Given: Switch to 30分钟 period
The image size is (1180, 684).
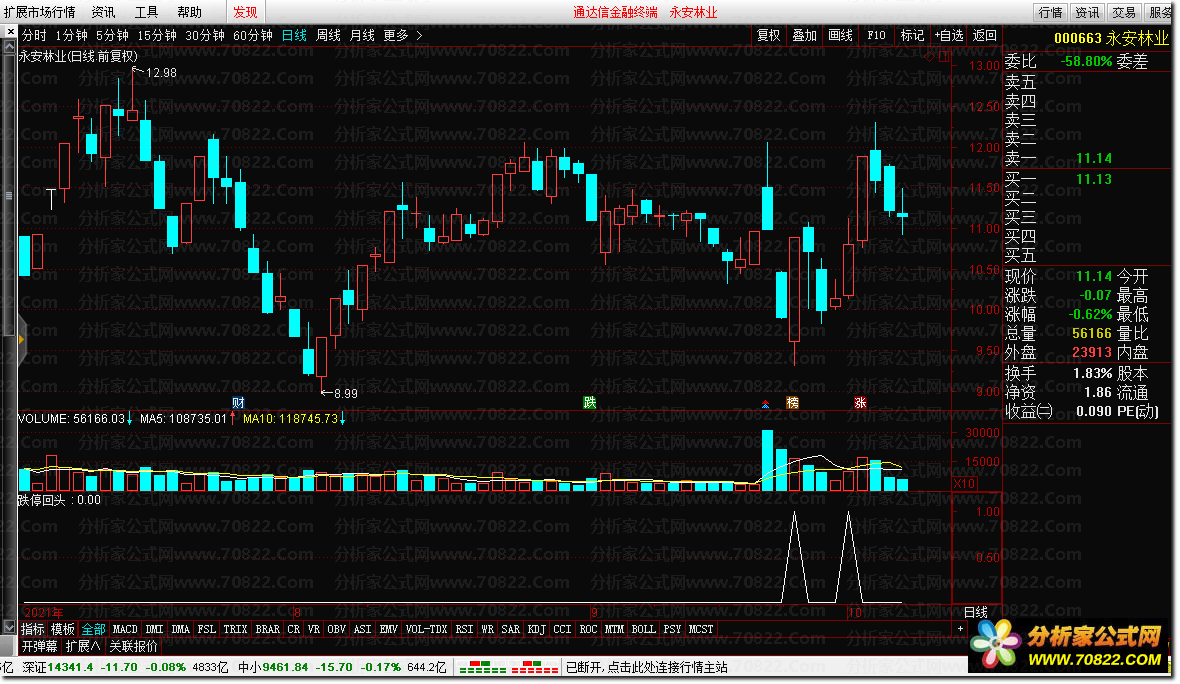Looking at the screenshot, I should pyautogui.click(x=205, y=35).
